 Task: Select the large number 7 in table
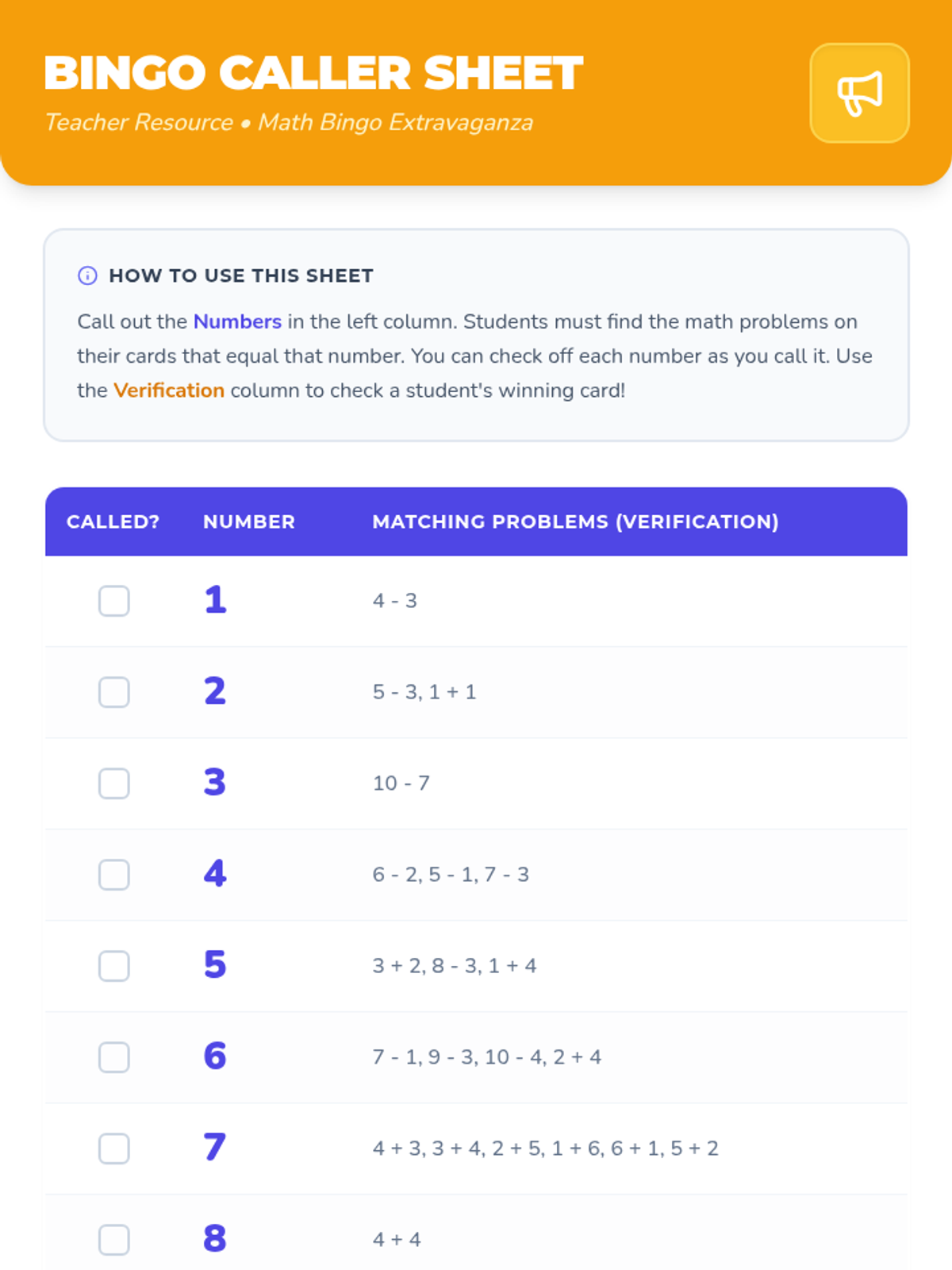tap(215, 1147)
